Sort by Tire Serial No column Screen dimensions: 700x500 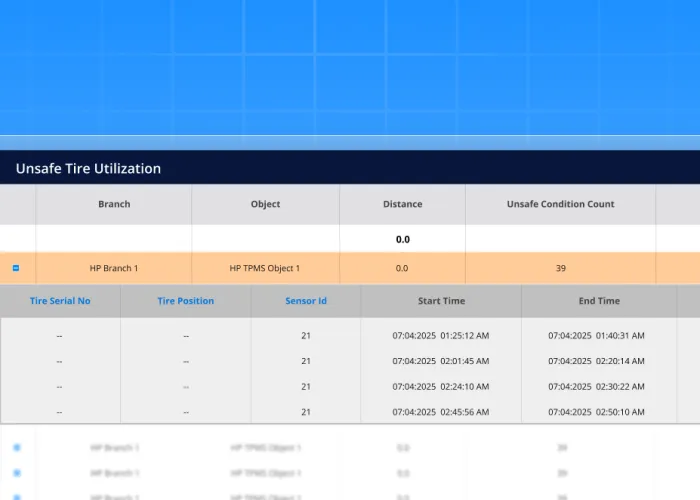(x=60, y=301)
